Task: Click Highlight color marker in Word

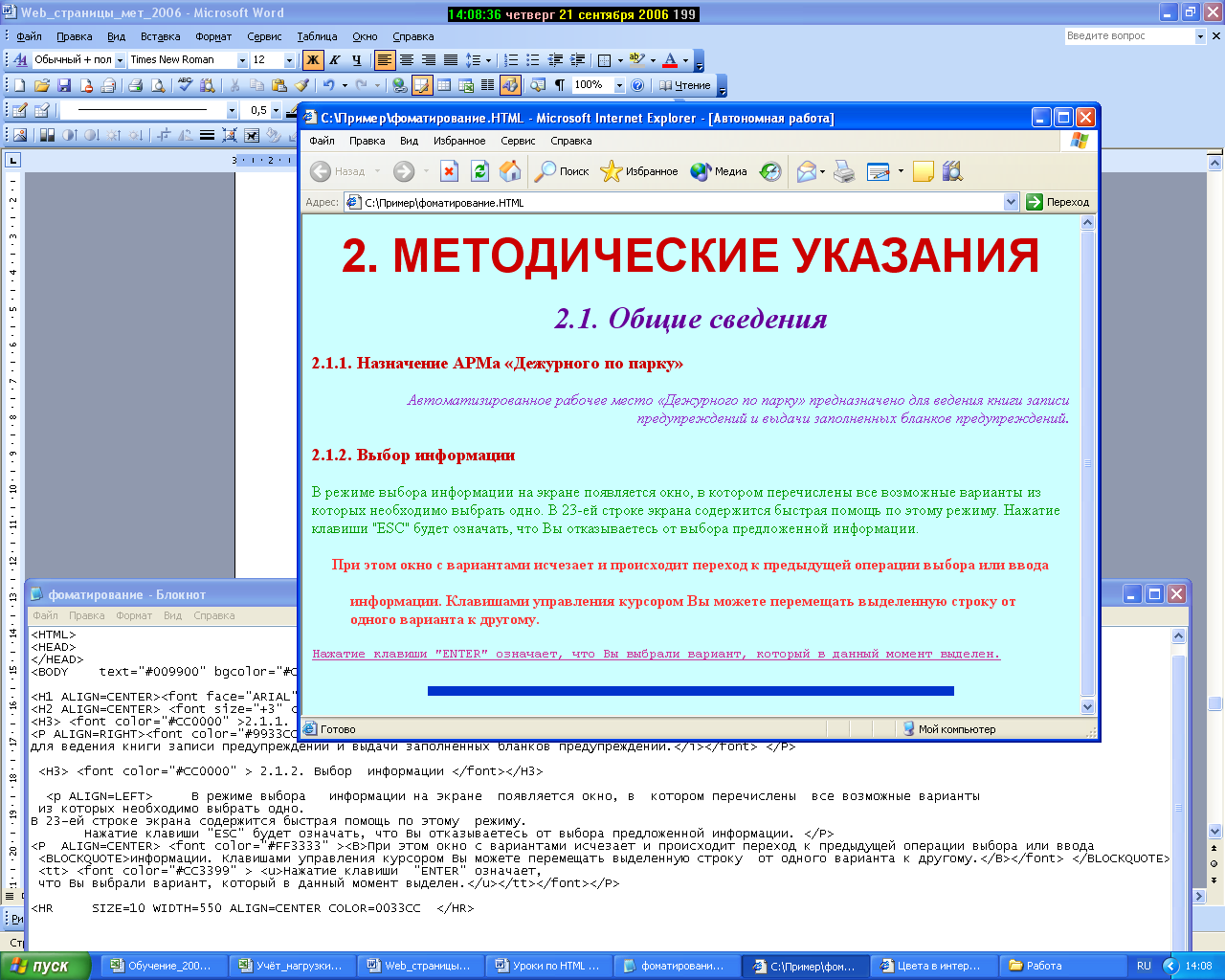Action: pyautogui.click(x=636, y=59)
